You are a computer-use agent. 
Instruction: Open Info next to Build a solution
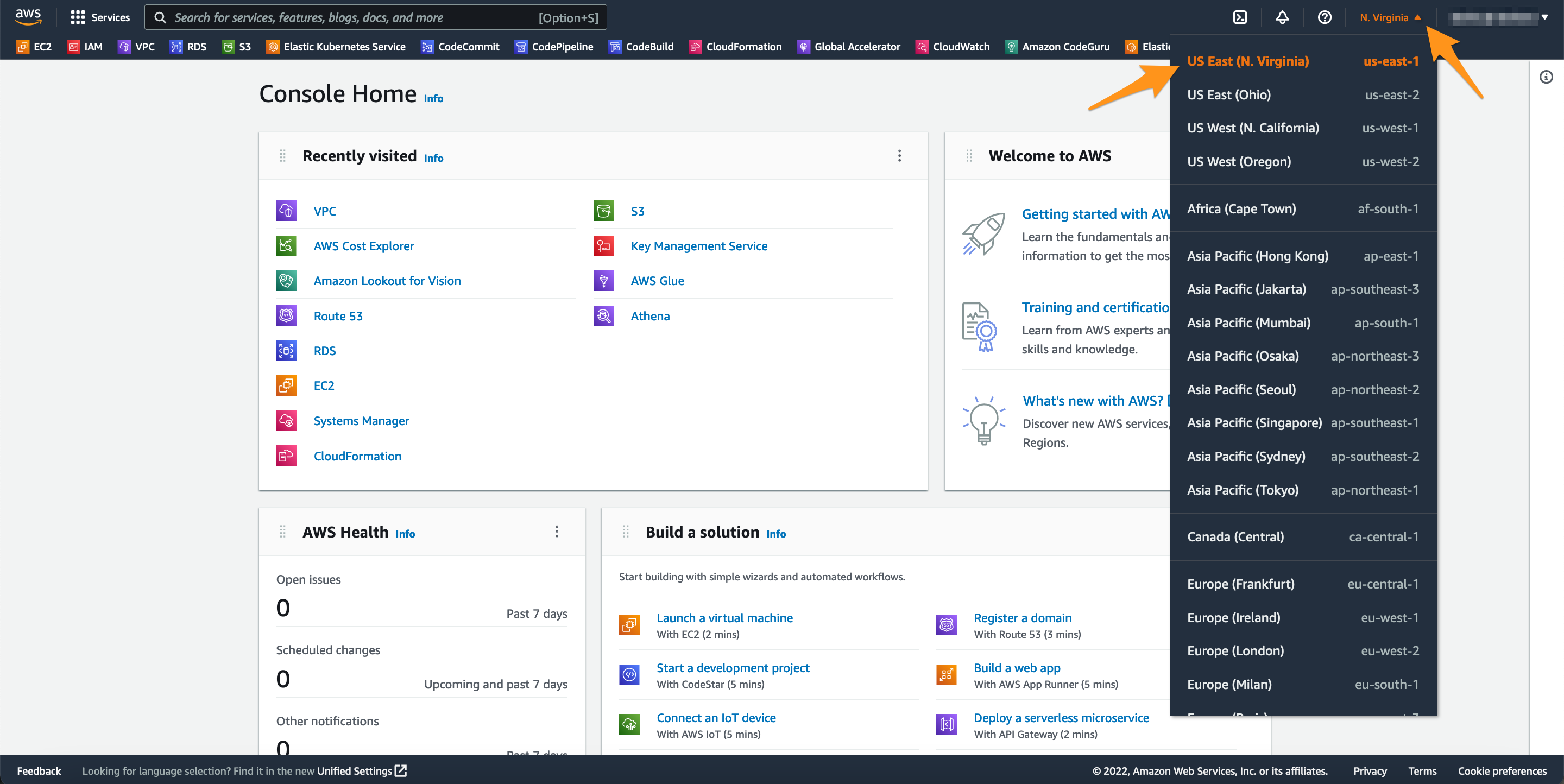(x=775, y=533)
